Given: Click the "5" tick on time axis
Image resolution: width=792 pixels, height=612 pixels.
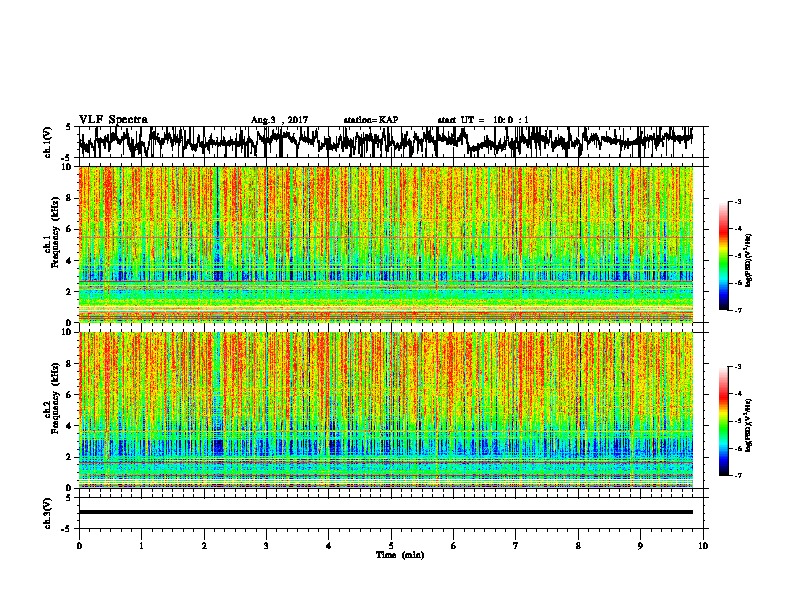Looking at the screenshot, I should pyautogui.click(x=391, y=546).
